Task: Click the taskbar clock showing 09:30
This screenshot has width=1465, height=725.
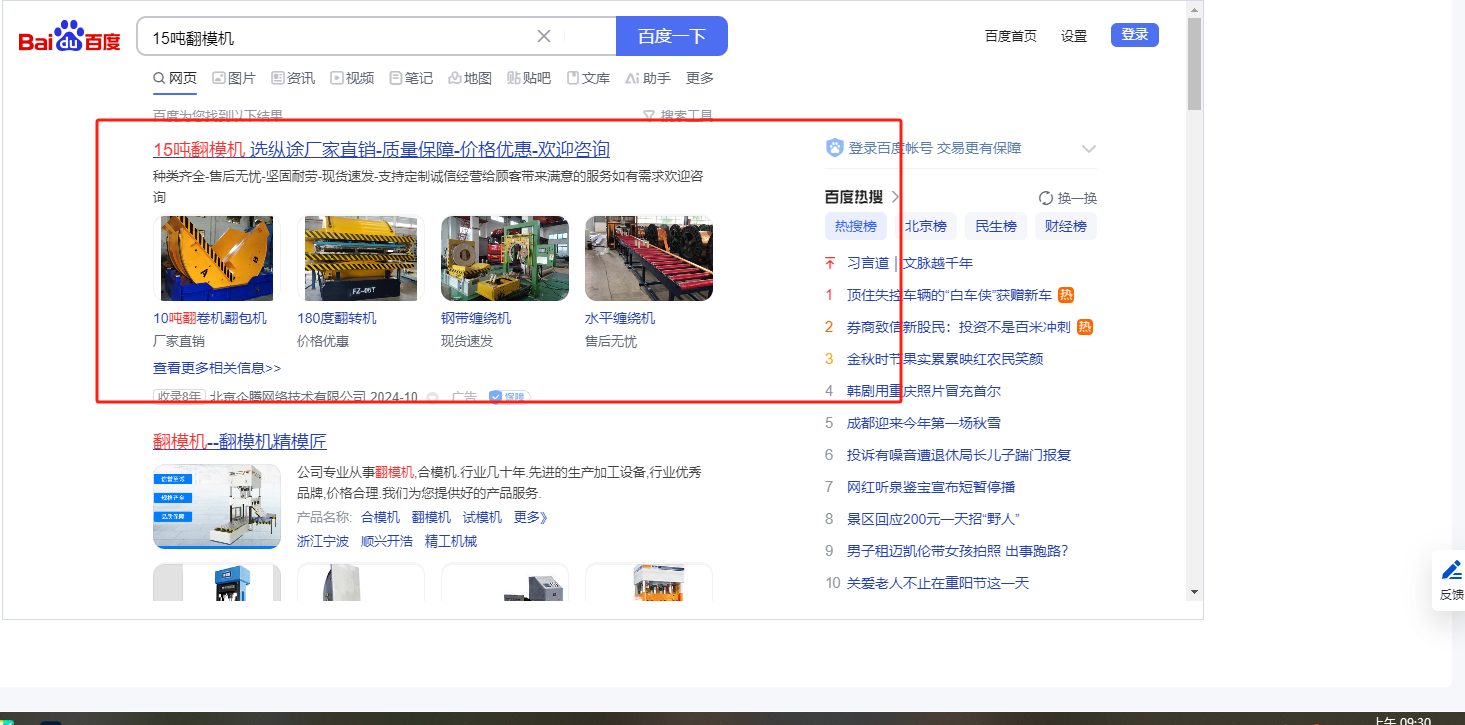Action: point(1401,720)
